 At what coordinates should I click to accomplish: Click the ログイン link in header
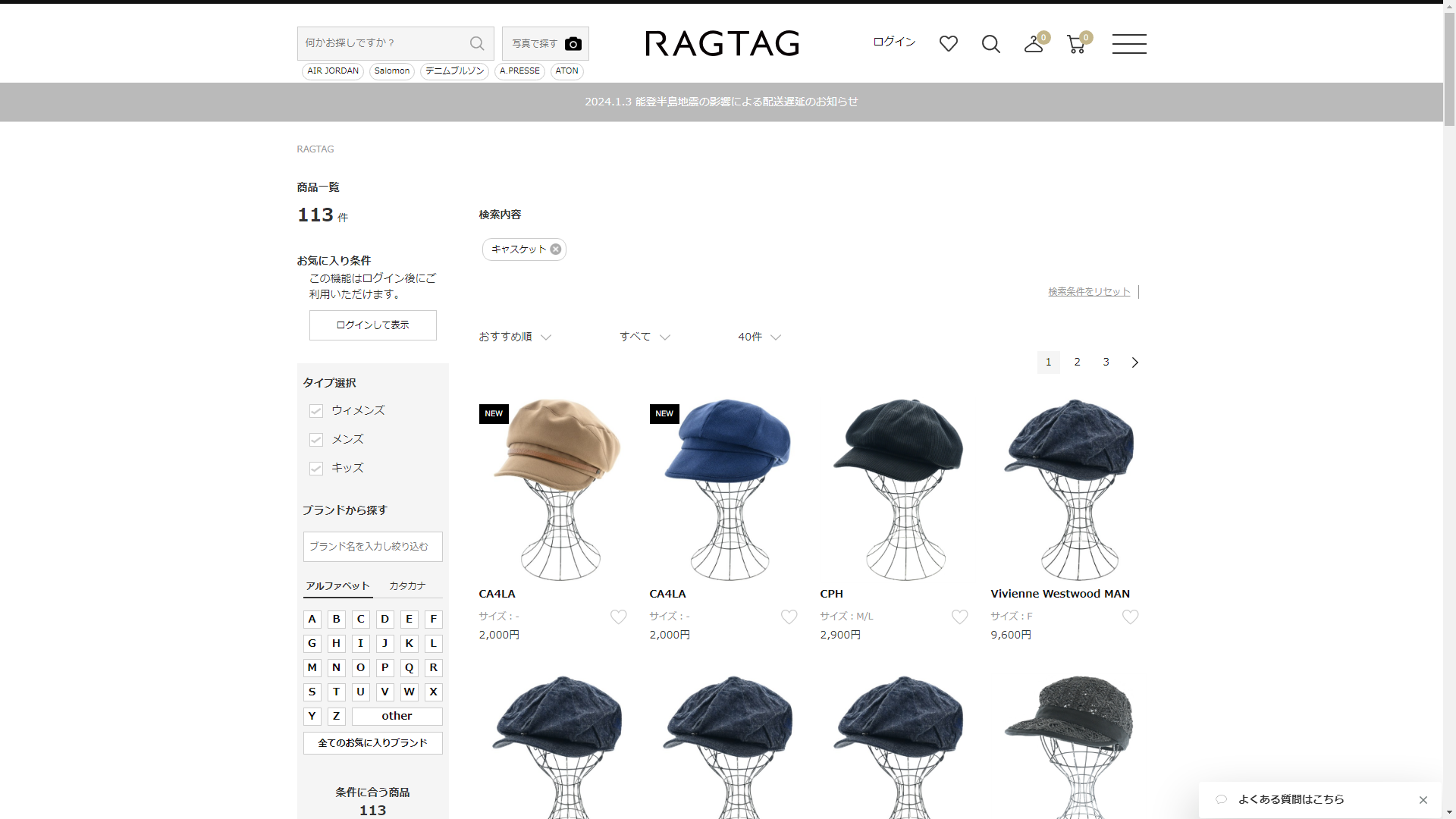[x=894, y=42]
